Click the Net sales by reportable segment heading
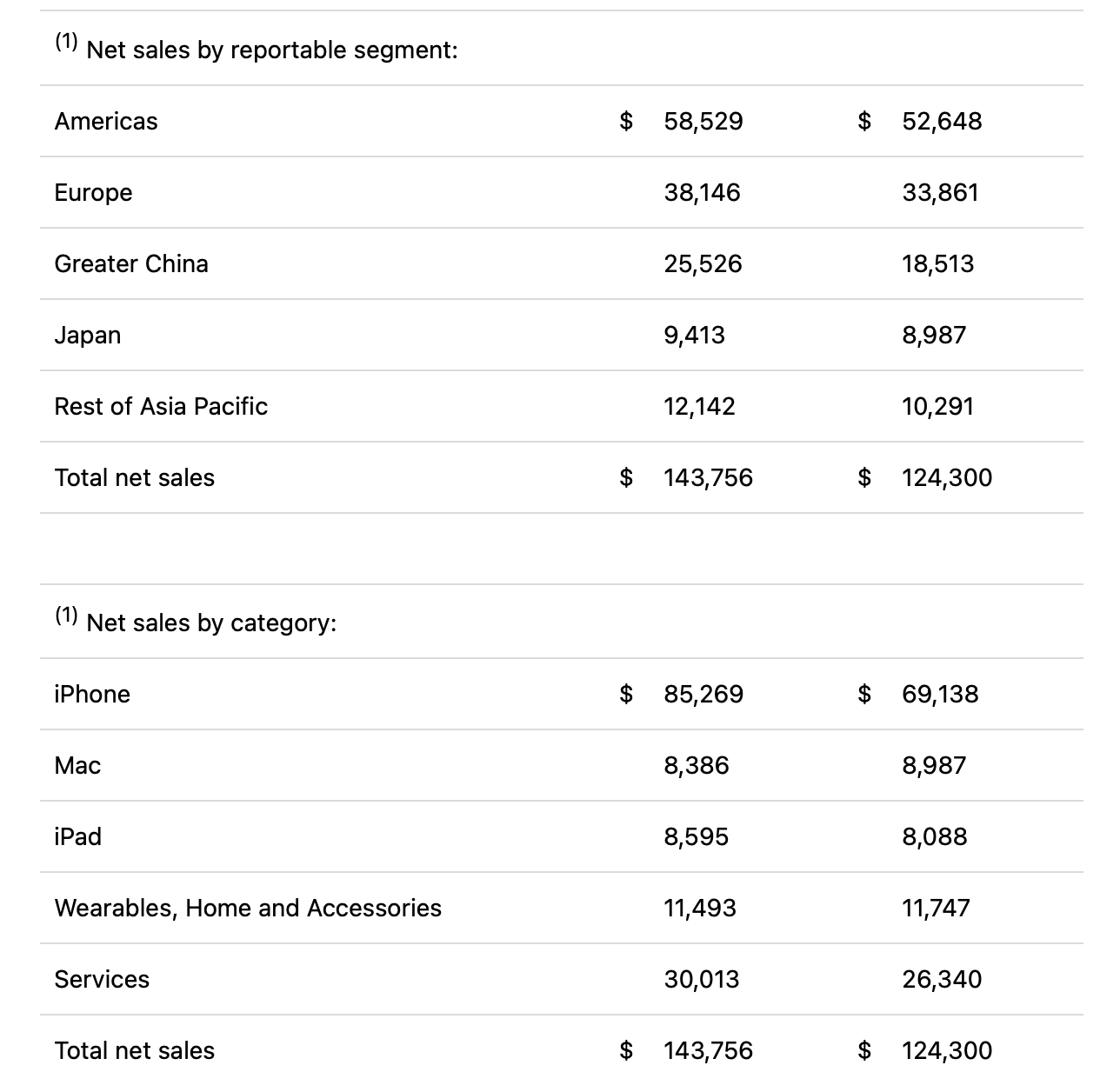The image size is (1120, 1092). [271, 50]
